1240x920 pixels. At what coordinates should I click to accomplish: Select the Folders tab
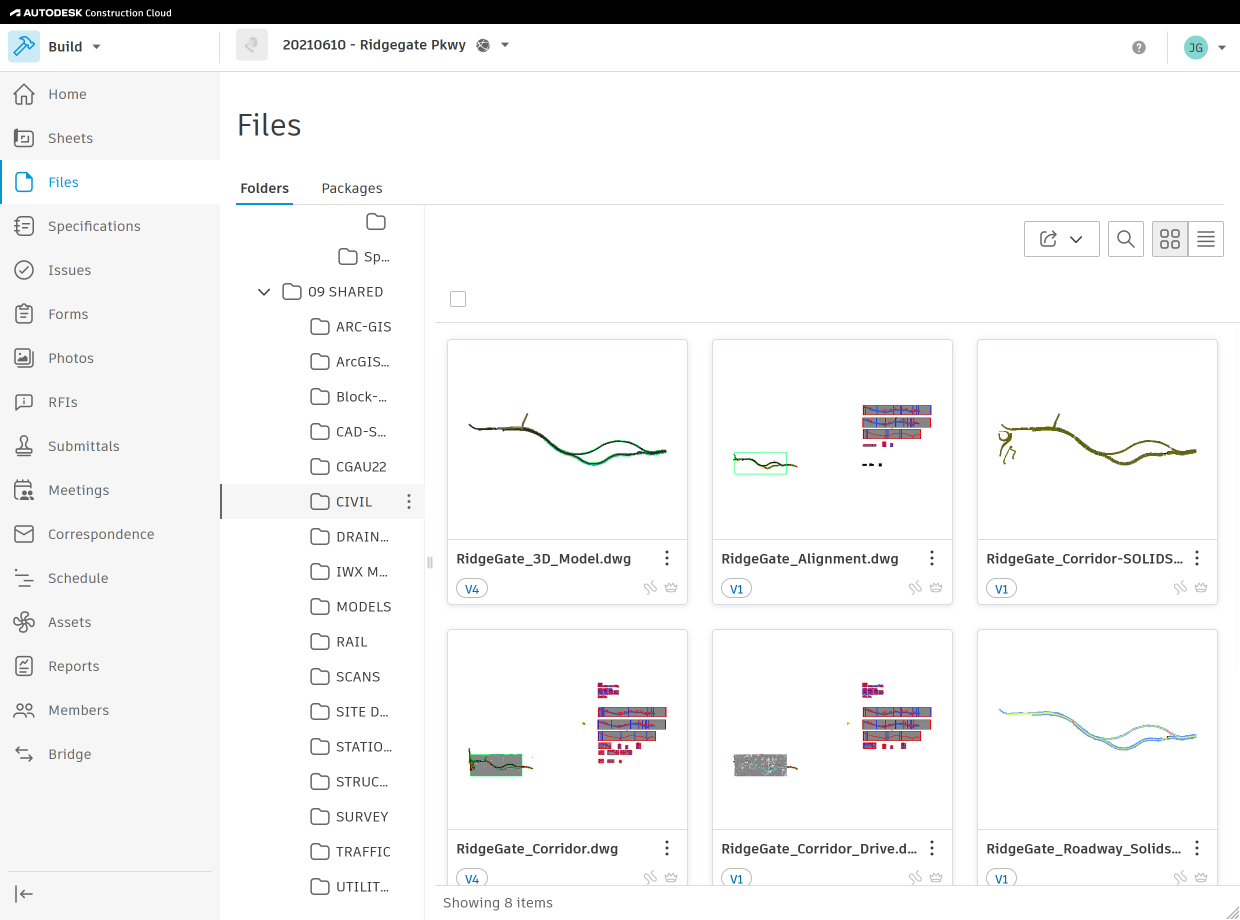pyautogui.click(x=265, y=188)
